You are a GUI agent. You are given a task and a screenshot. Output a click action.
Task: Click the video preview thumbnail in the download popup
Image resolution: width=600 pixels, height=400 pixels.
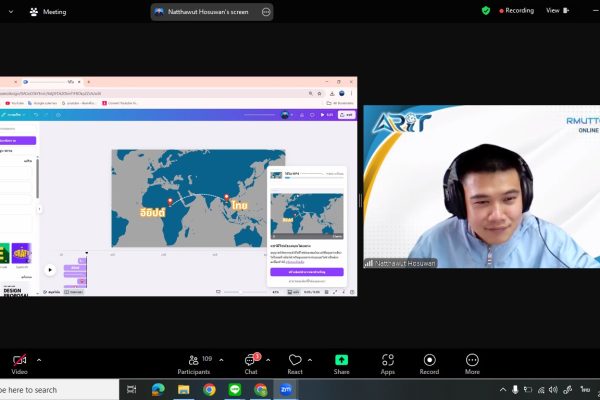tap(307, 216)
